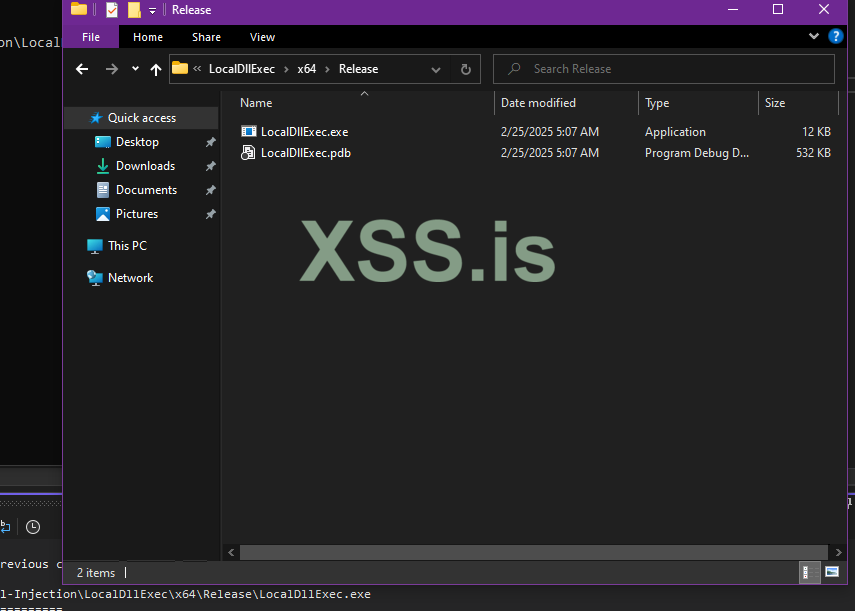
Task: Click the New Folder quick-access icon
Action: coord(134,10)
